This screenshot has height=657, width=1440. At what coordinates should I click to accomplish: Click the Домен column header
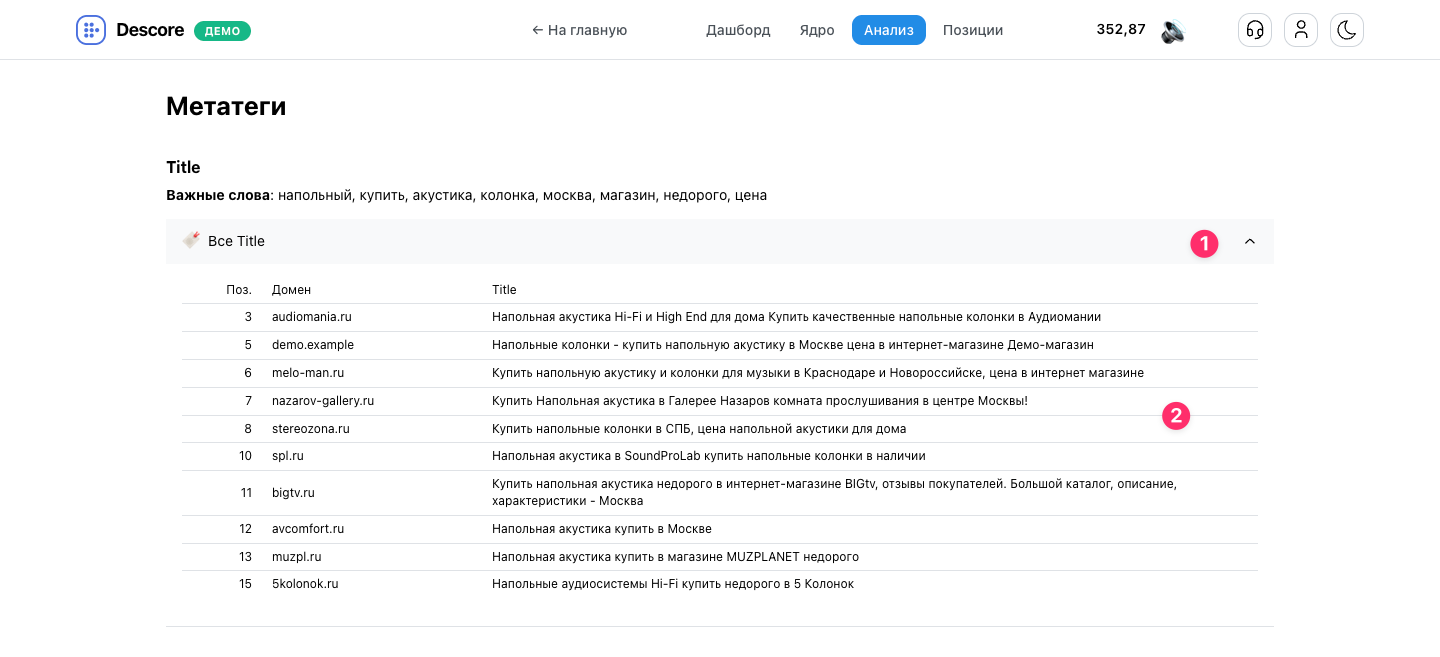(291, 290)
